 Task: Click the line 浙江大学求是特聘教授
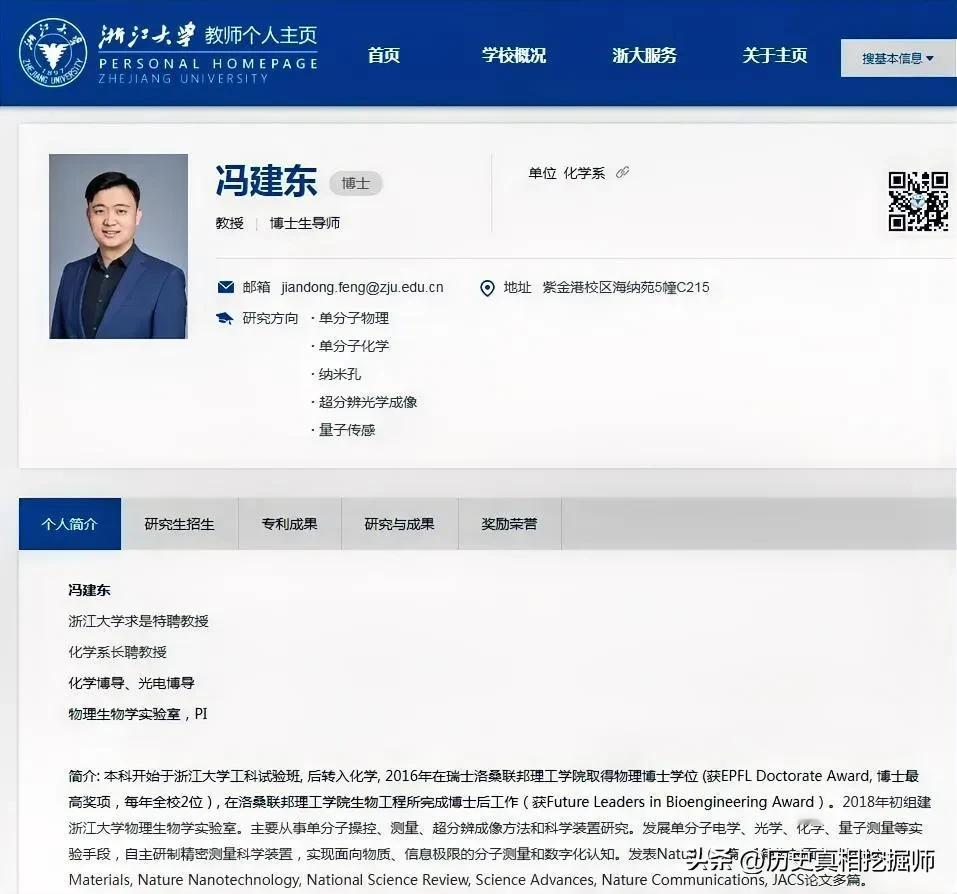(x=139, y=621)
